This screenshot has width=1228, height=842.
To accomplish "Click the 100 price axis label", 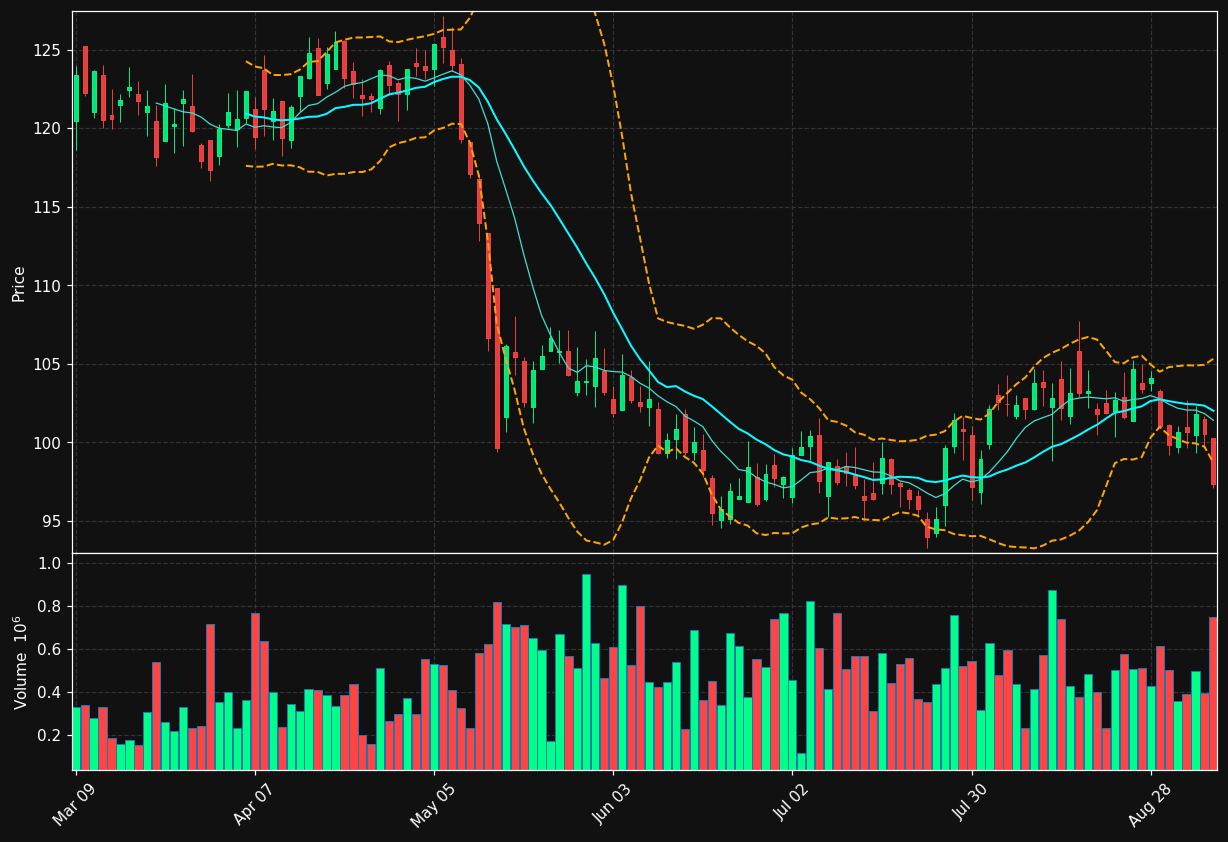I will pyautogui.click(x=49, y=443).
